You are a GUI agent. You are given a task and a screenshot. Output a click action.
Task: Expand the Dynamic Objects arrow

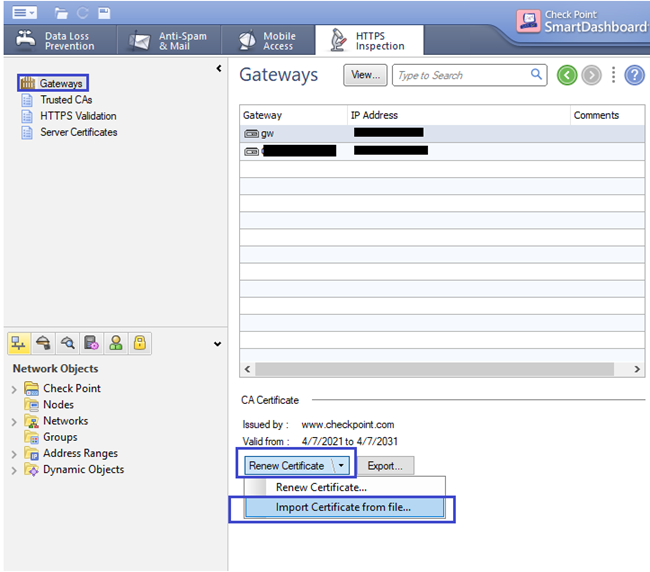(14, 470)
